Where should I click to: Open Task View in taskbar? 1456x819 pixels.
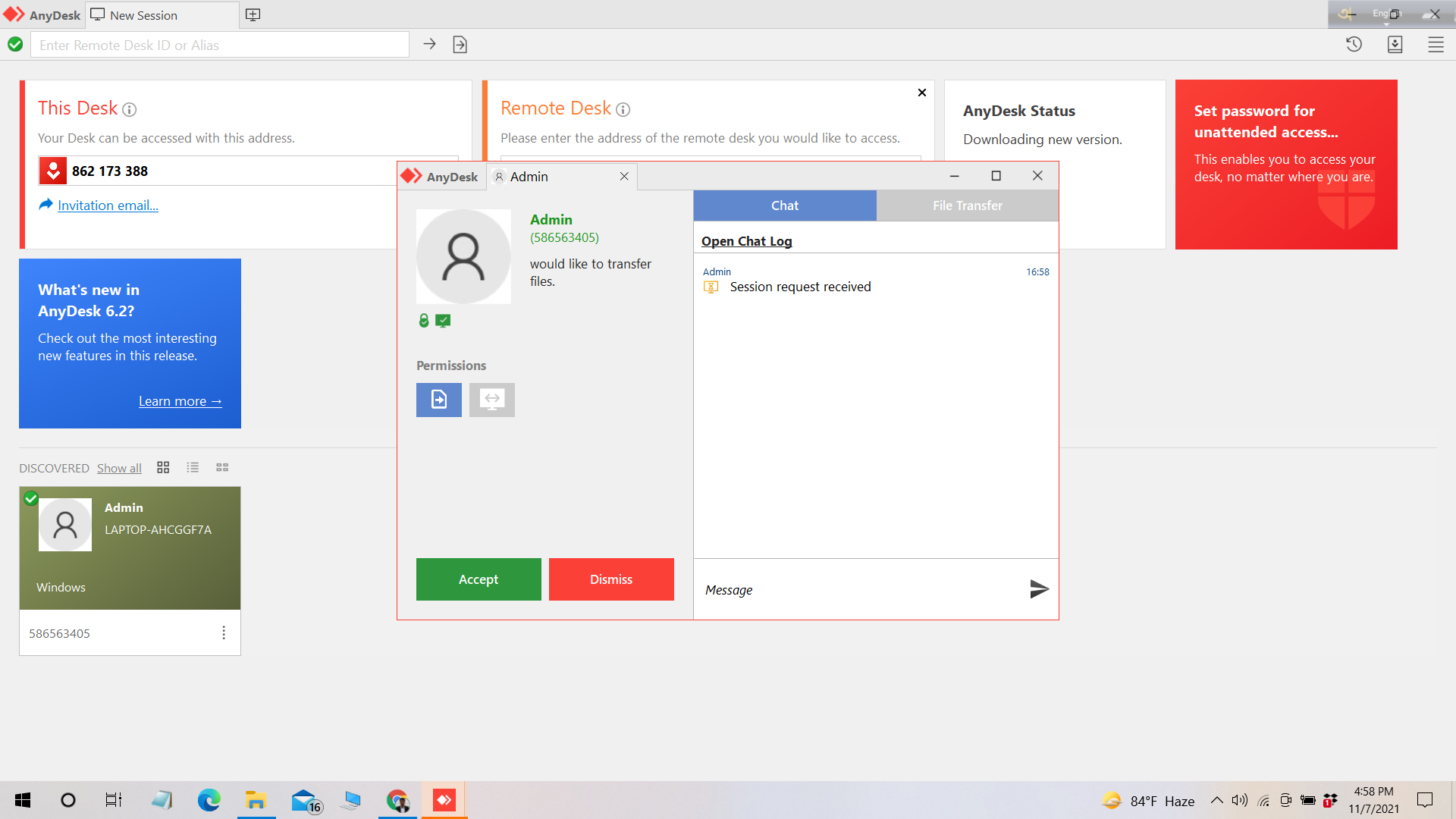coord(114,800)
